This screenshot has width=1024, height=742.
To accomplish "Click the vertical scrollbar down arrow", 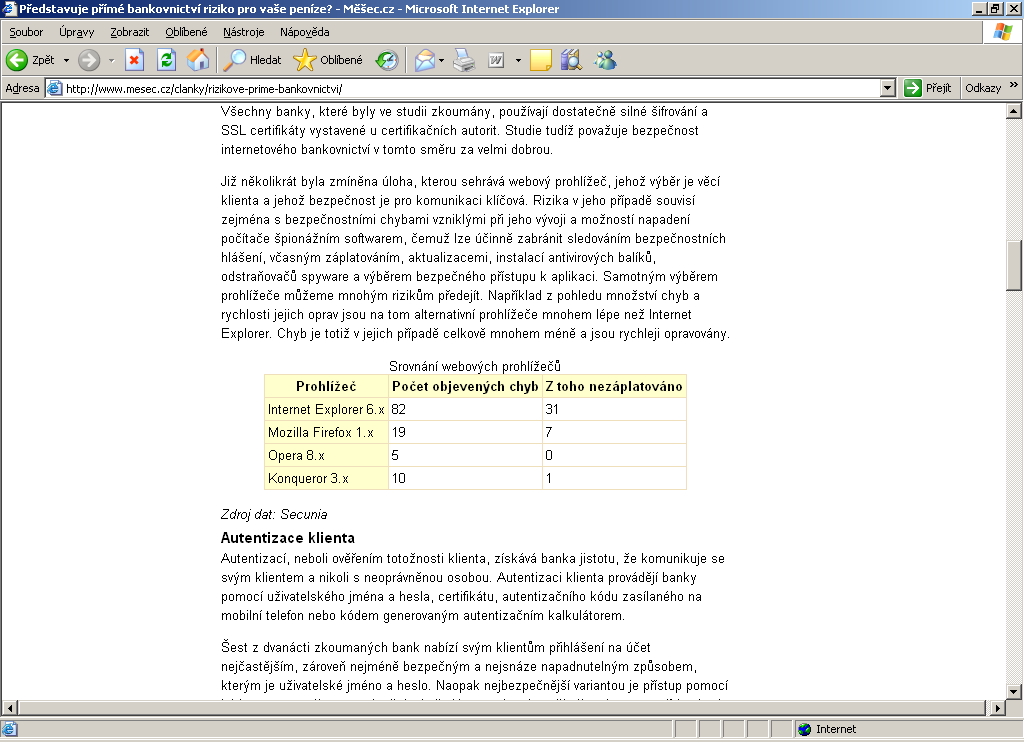I will click(1014, 691).
